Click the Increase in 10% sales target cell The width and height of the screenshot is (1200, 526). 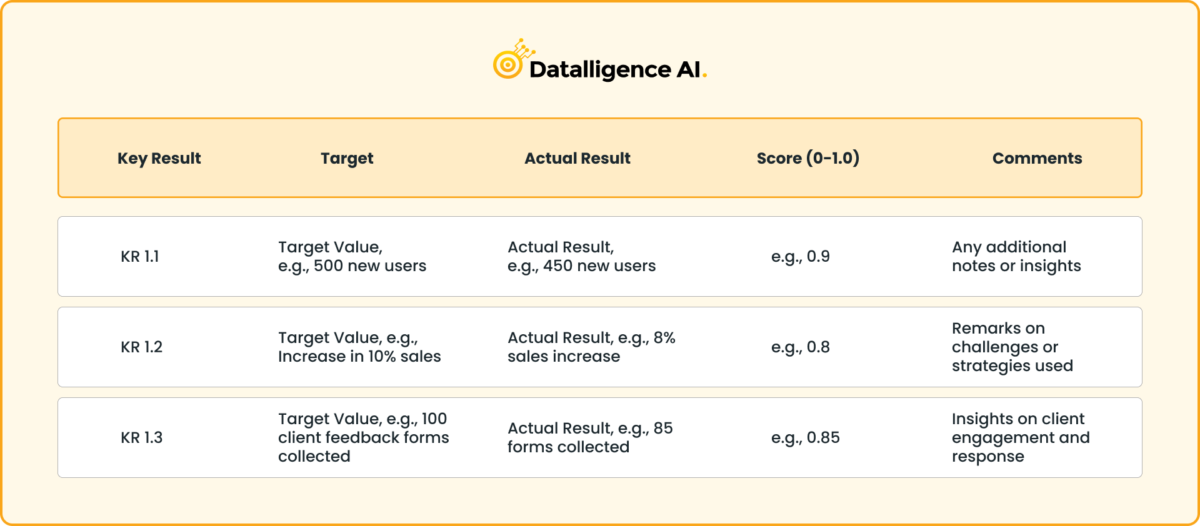360,347
